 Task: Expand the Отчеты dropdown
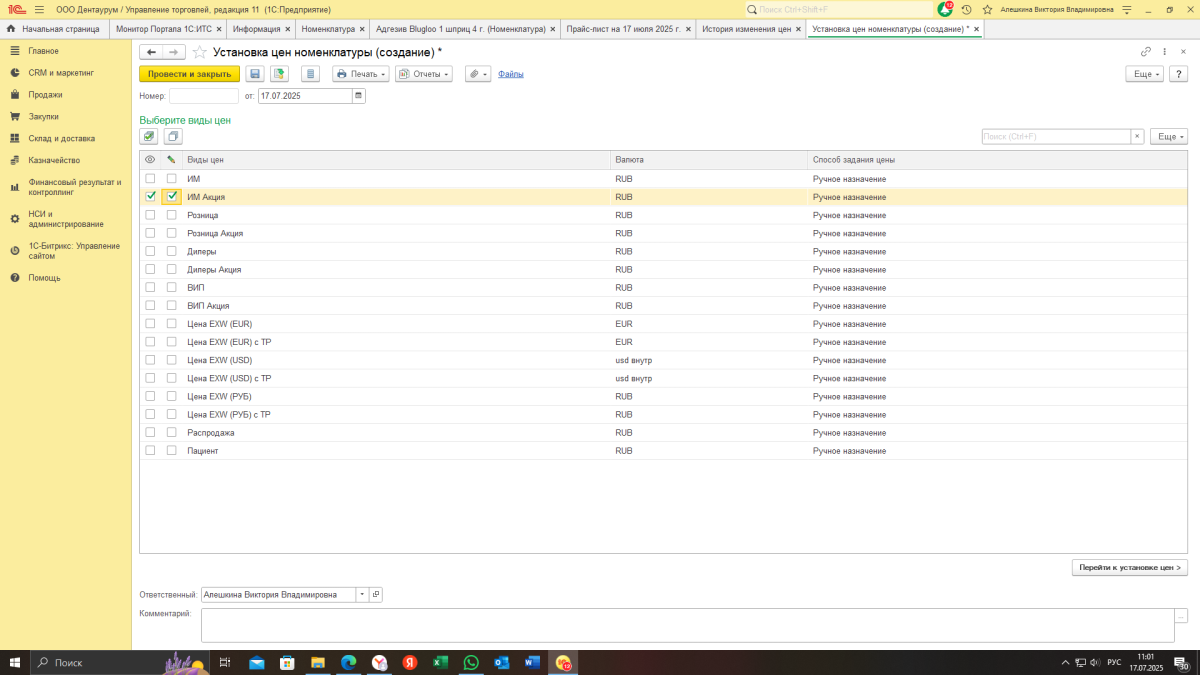tap(423, 74)
